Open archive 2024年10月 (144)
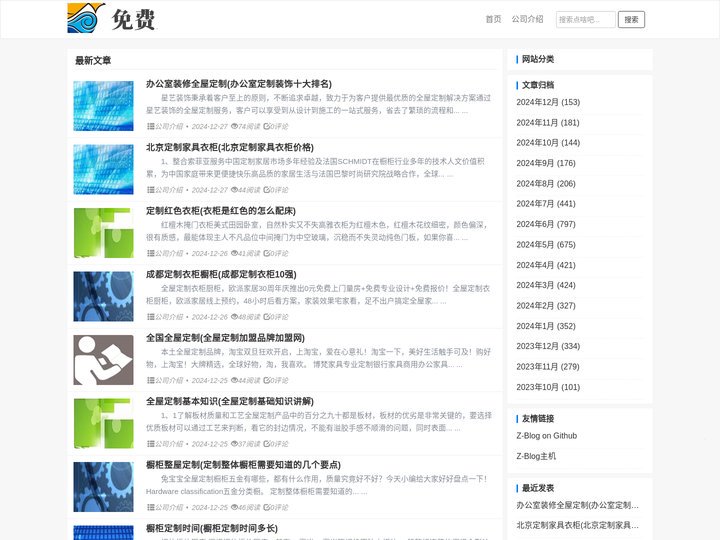This screenshot has width=720, height=540. [x=548, y=143]
